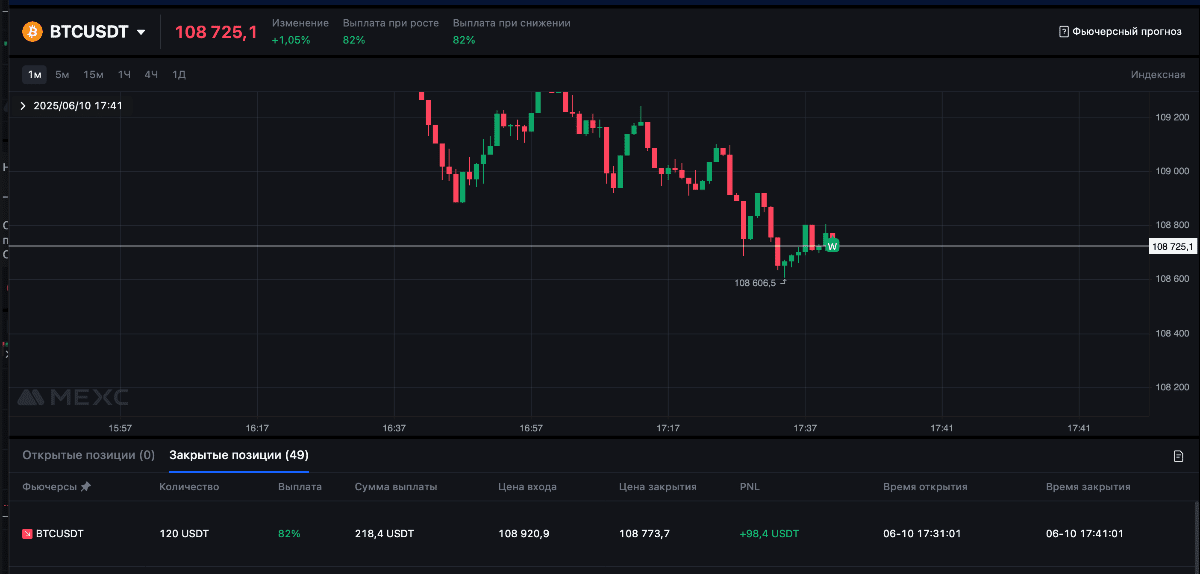This screenshot has height=574, width=1200.
Task: Click the 82% payout under Выплата при снижении
Action: (x=464, y=40)
